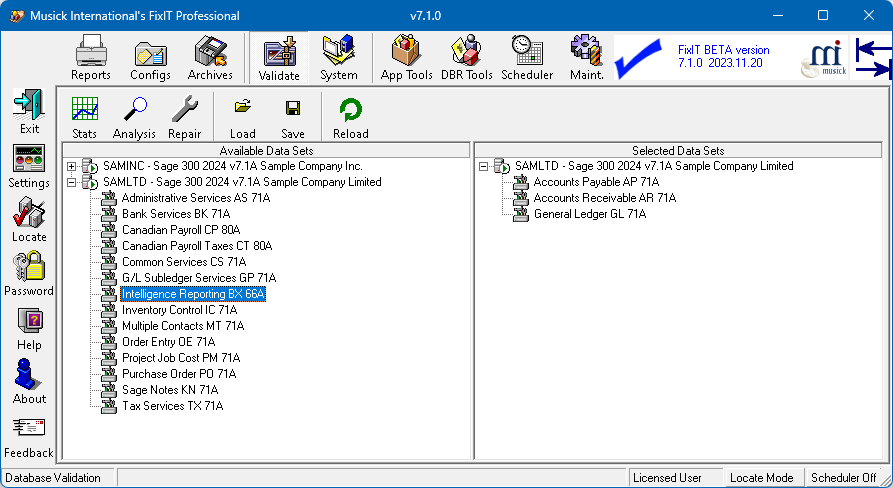Click the musick logo image

pyautogui.click(x=824, y=58)
